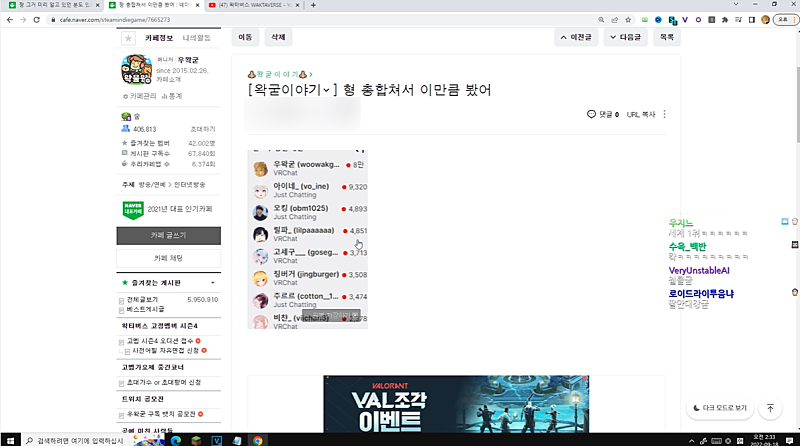Open Chrome side panel icon
The width and height of the screenshot is (800, 446).
[x=752, y=20]
